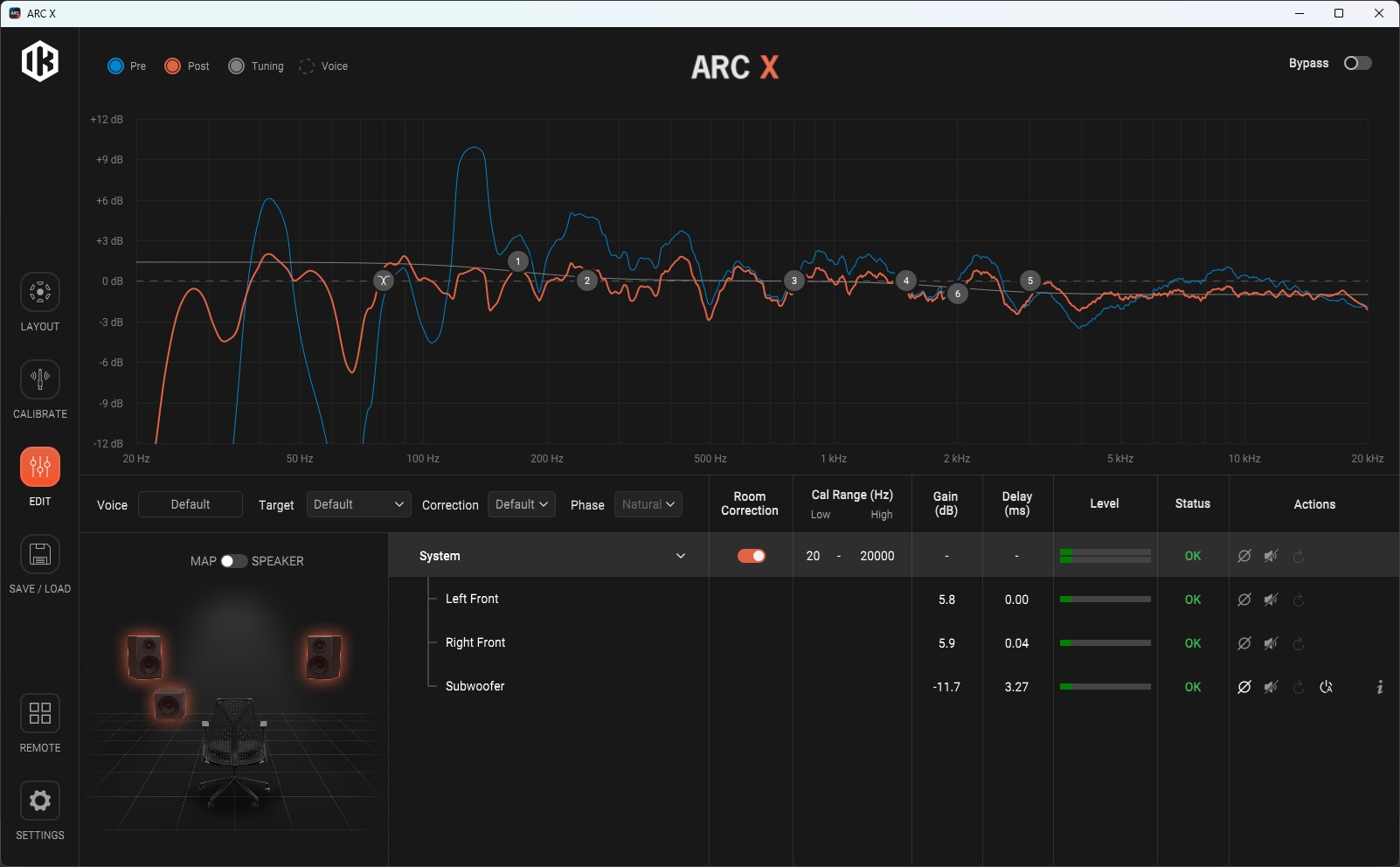Click the Room Correction column header
The image size is (1400, 867).
(x=750, y=503)
